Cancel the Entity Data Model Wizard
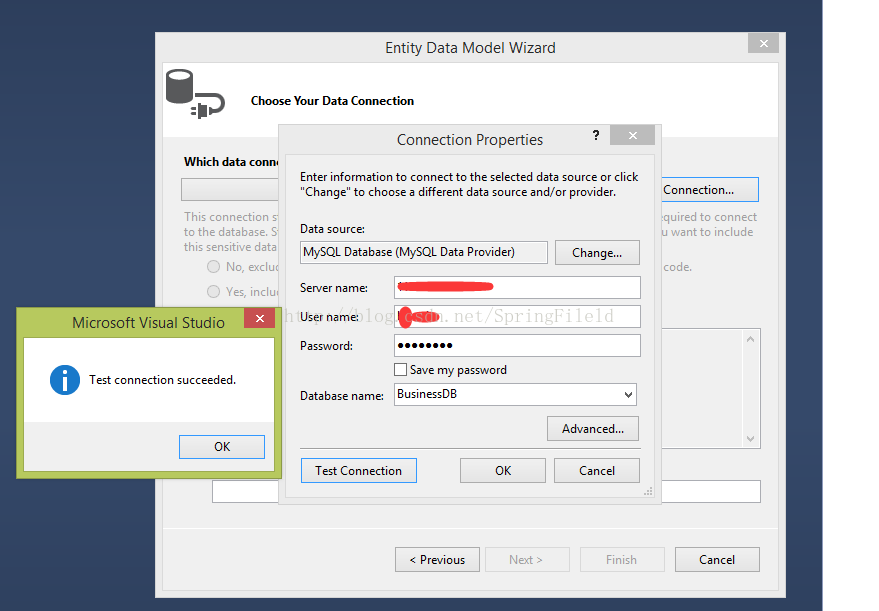Viewport: 879px width, 611px height. (x=717, y=559)
